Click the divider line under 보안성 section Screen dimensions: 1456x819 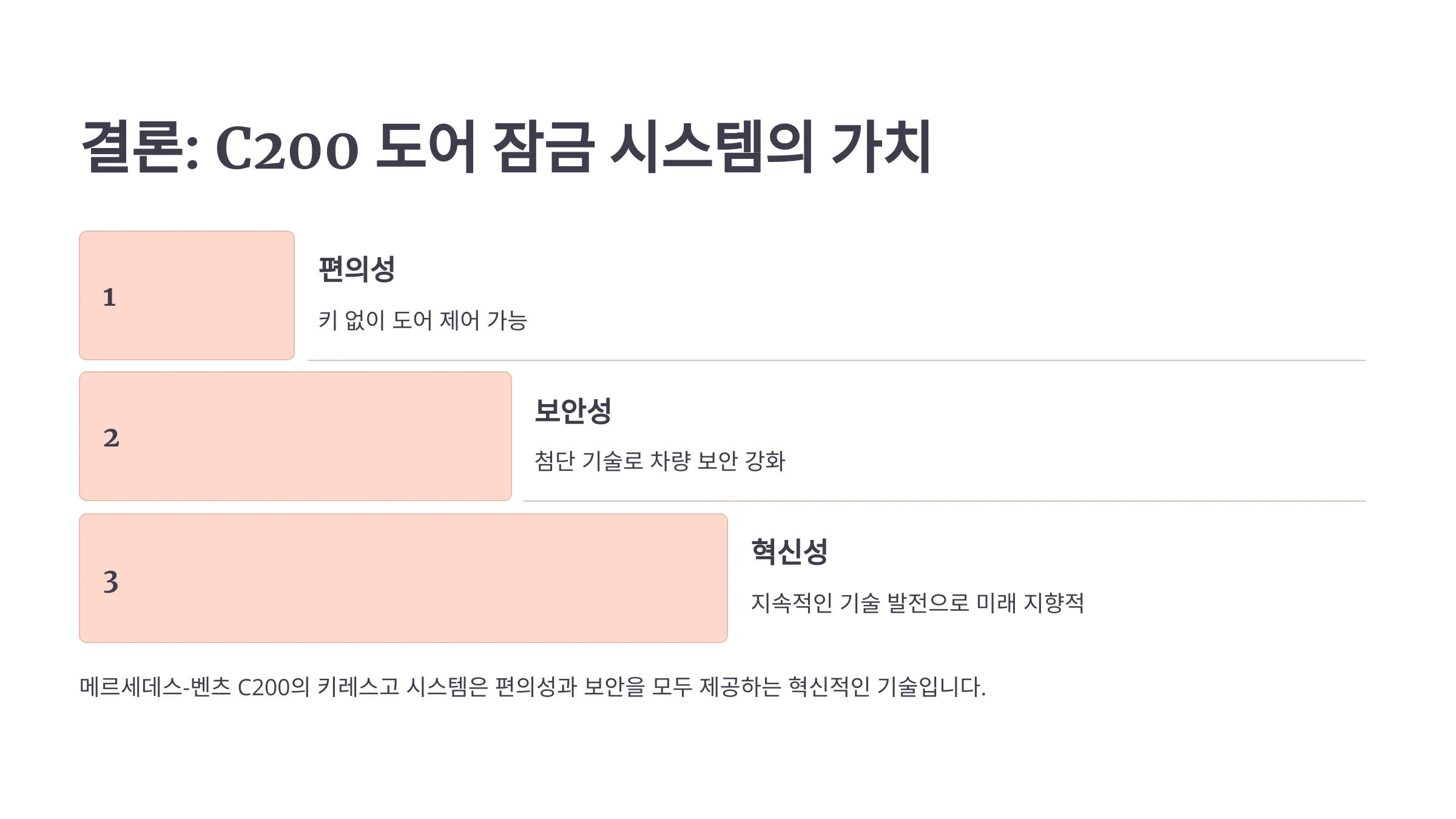click(945, 501)
